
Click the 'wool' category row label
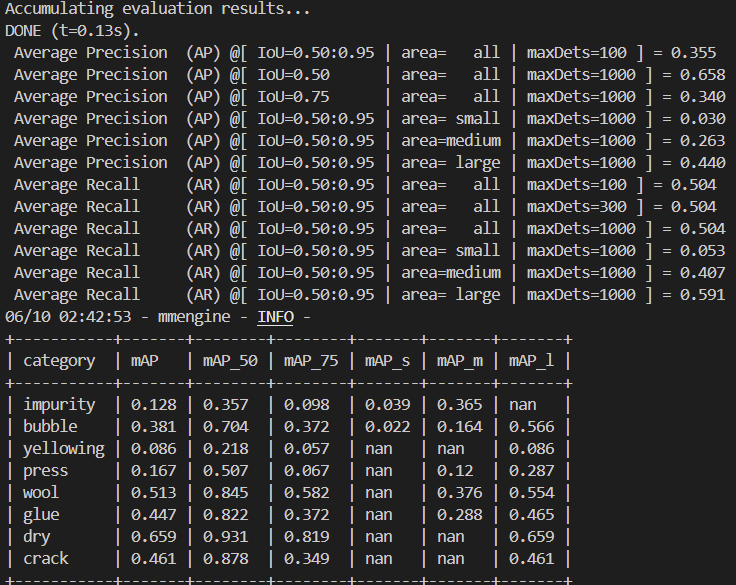click(41, 493)
